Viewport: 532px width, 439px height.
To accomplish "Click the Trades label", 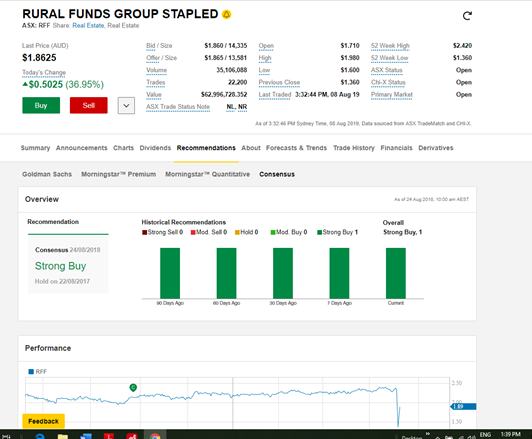I will [156, 82].
